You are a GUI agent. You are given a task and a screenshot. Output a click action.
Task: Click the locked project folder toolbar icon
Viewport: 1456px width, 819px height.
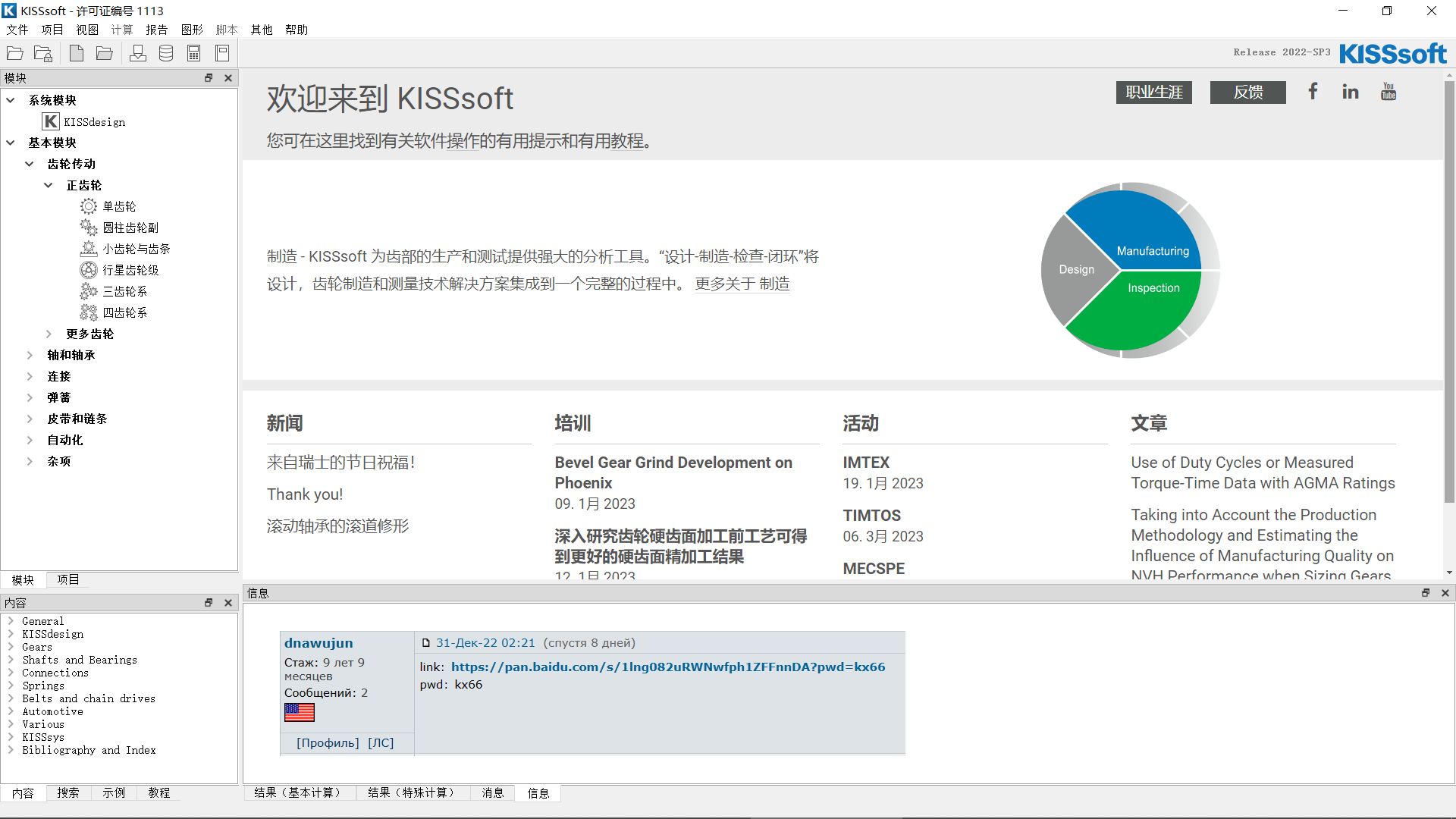click(44, 53)
